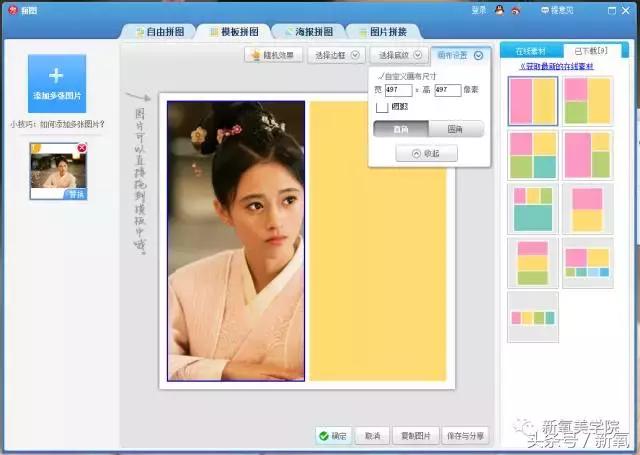Click button between 取消 and 保存与分享
640x455 pixels.
coord(416,436)
